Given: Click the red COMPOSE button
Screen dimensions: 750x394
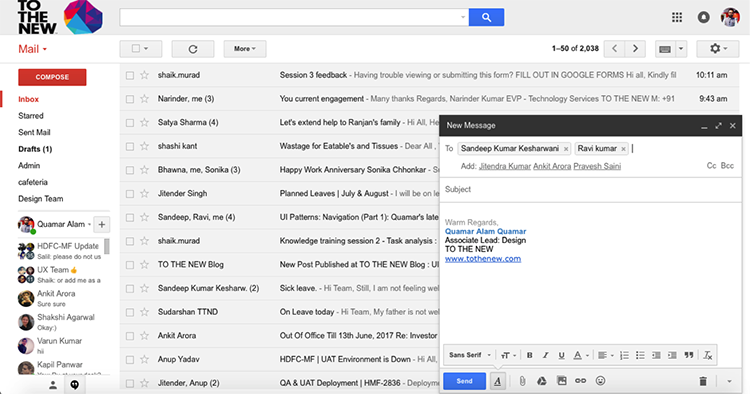Looking at the screenshot, I should tap(52, 77).
